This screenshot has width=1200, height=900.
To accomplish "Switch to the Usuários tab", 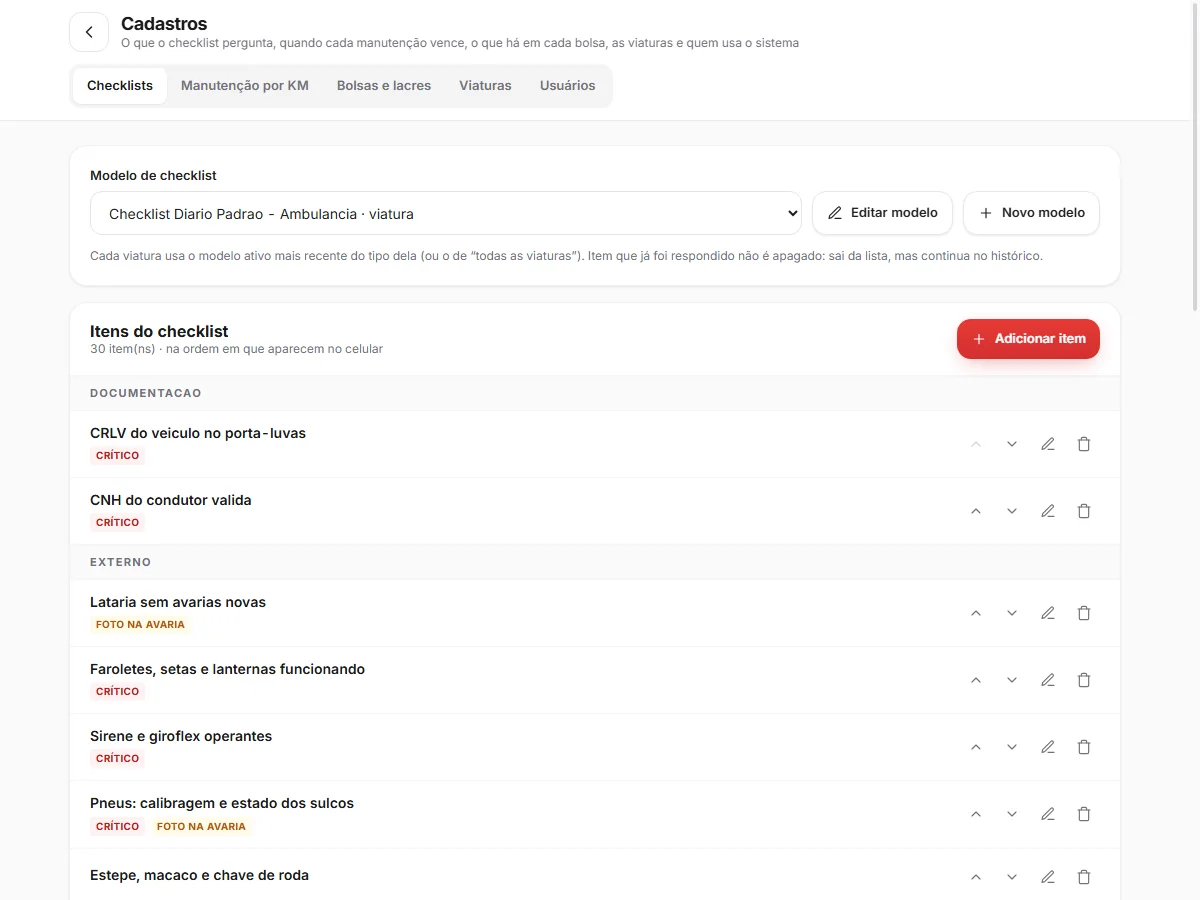I will 568,86.
